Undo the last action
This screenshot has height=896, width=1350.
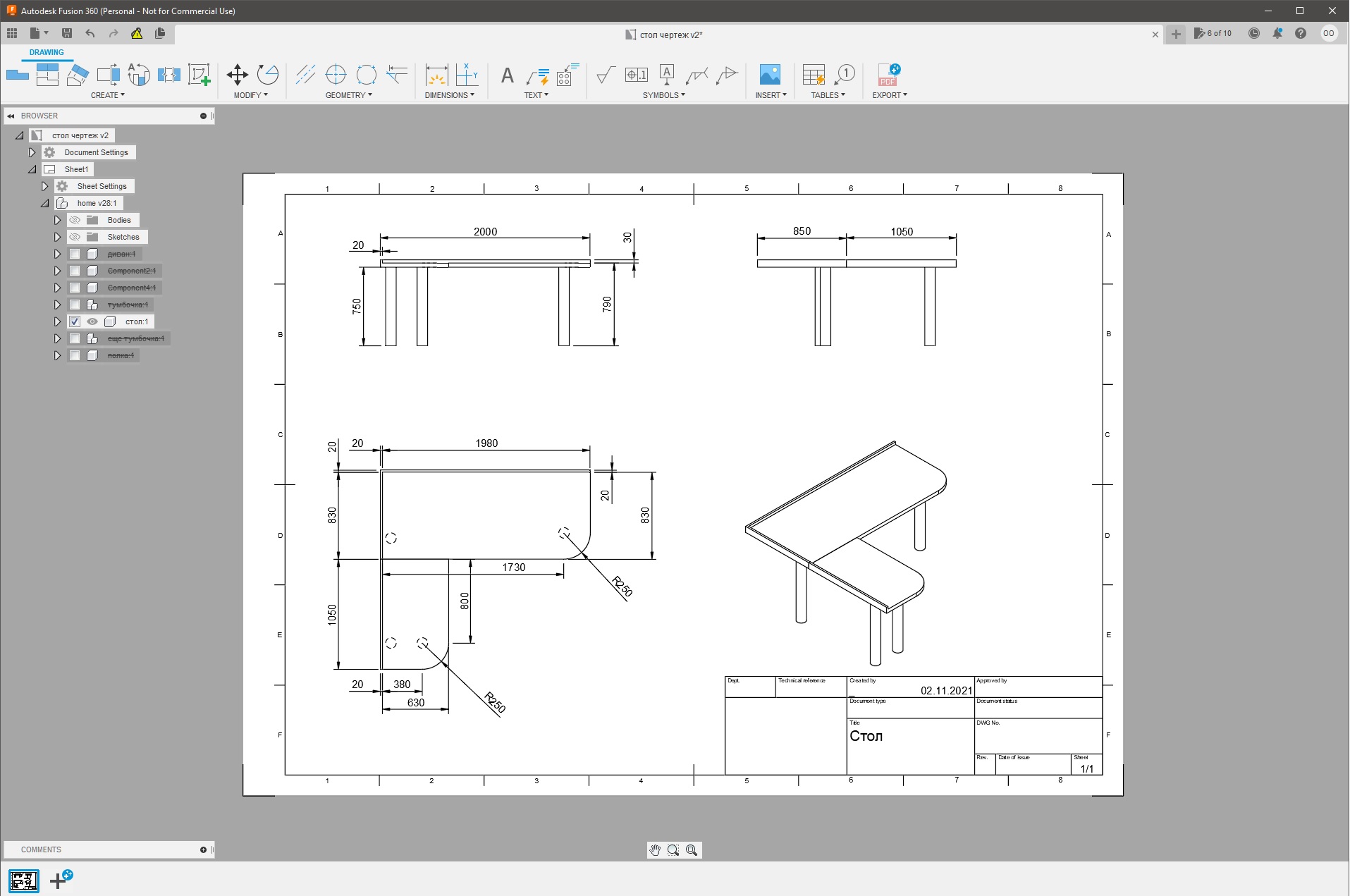(90, 33)
